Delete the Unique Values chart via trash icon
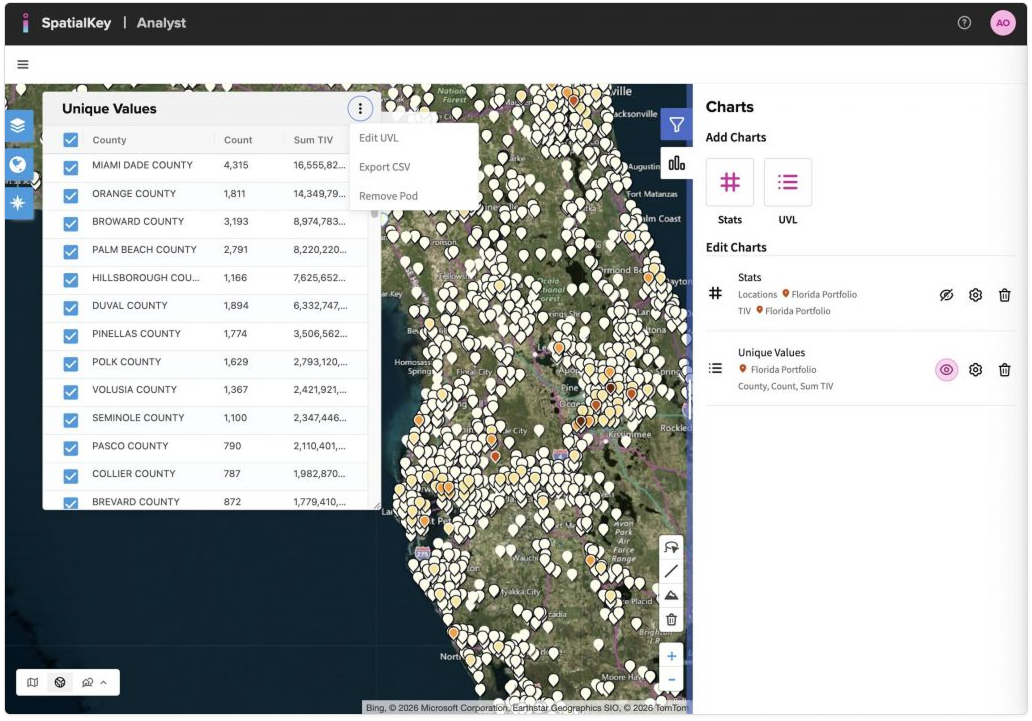The height and width of the screenshot is (721, 1032). click(1004, 370)
